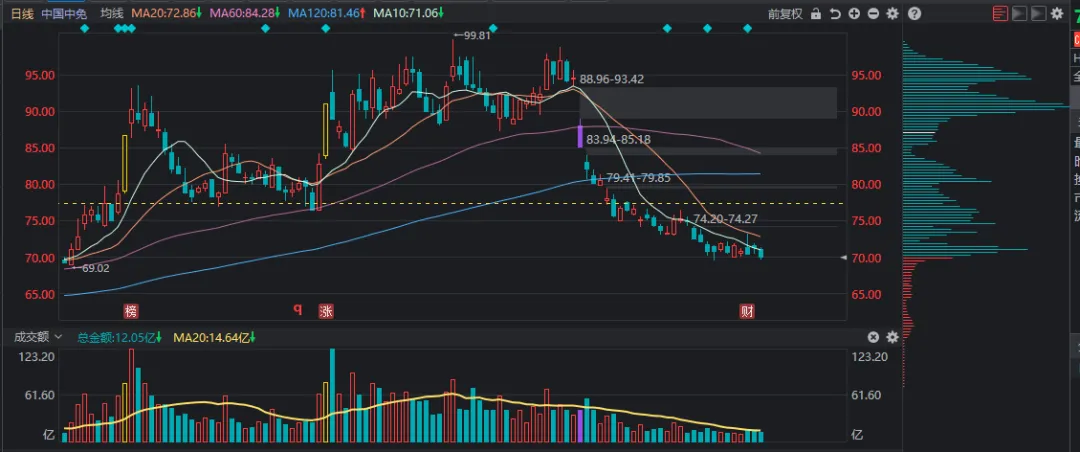Click the 涨 tag below the chart
The height and width of the screenshot is (452, 1080).
[326, 311]
